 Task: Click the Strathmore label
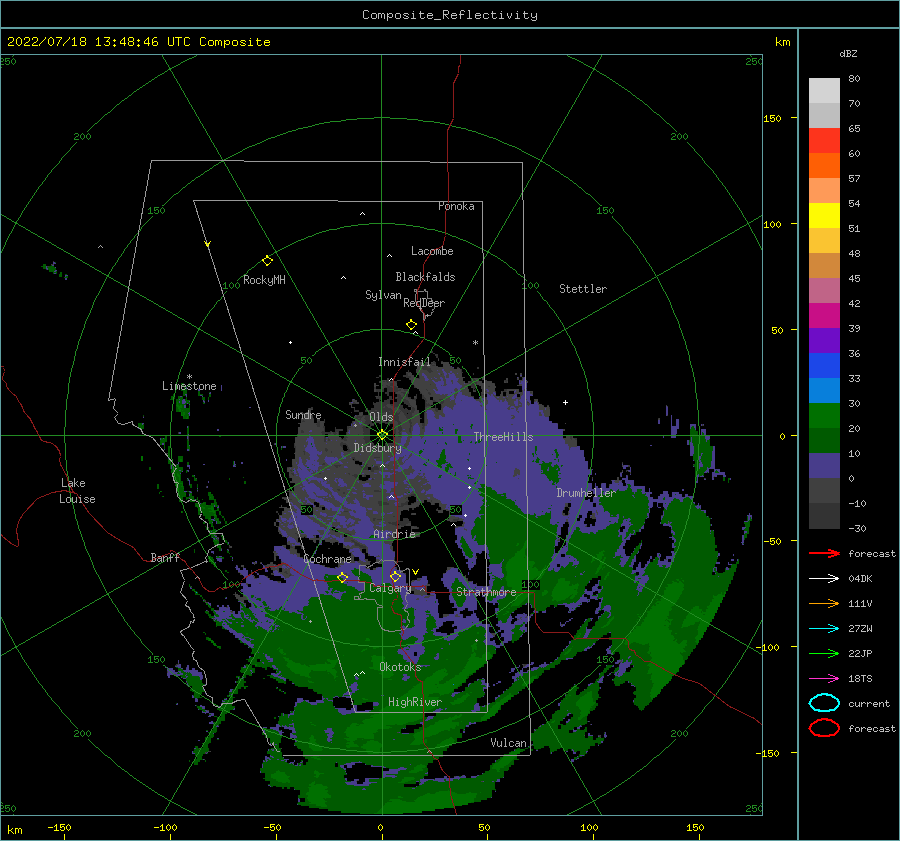(486, 592)
